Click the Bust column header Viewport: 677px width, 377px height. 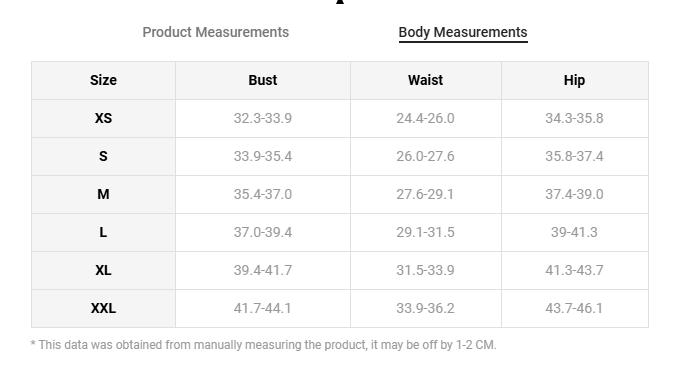pyautogui.click(x=263, y=80)
